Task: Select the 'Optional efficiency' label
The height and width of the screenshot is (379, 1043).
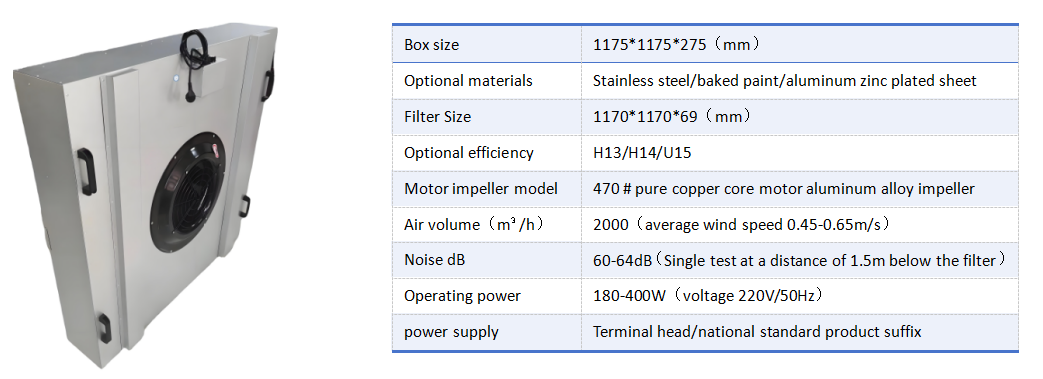Action: (x=469, y=153)
